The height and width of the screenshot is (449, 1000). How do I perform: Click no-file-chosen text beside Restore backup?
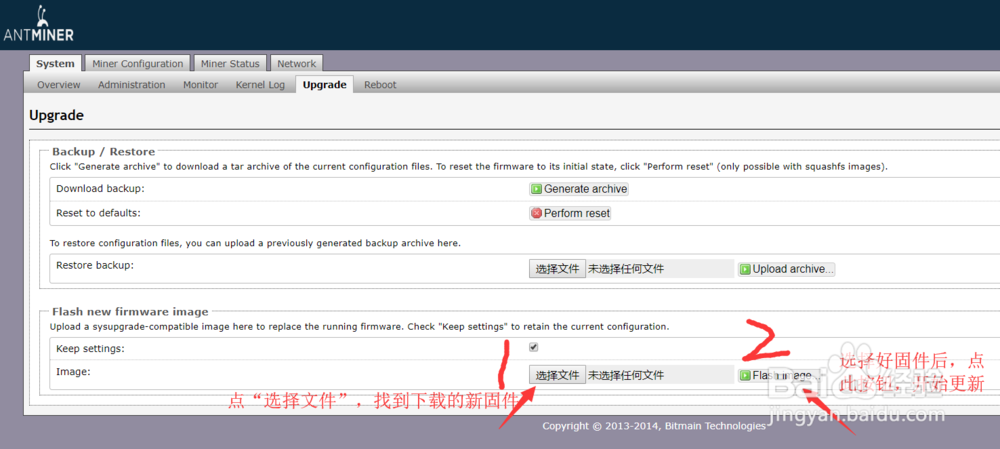pos(626,269)
